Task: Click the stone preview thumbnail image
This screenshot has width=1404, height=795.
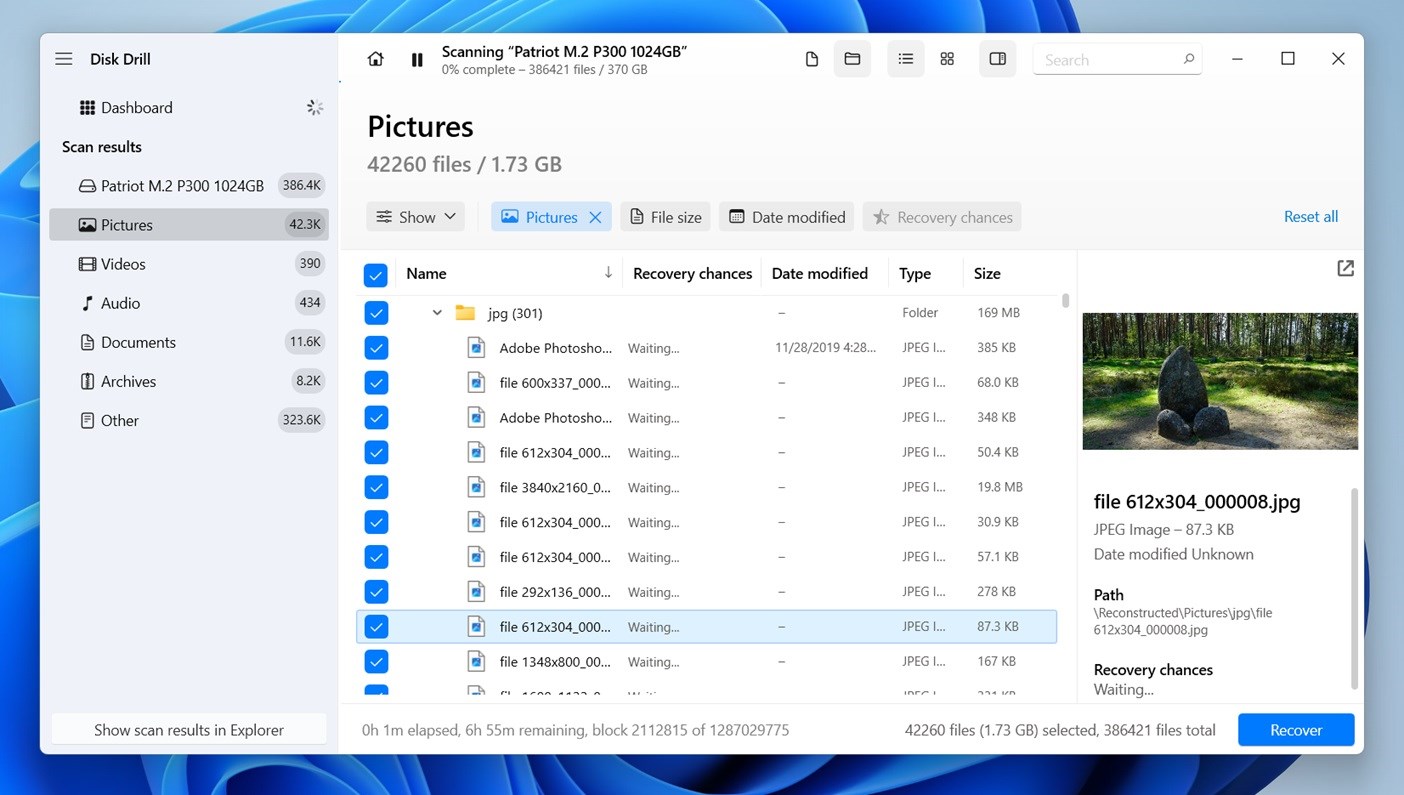Action: click(x=1220, y=381)
